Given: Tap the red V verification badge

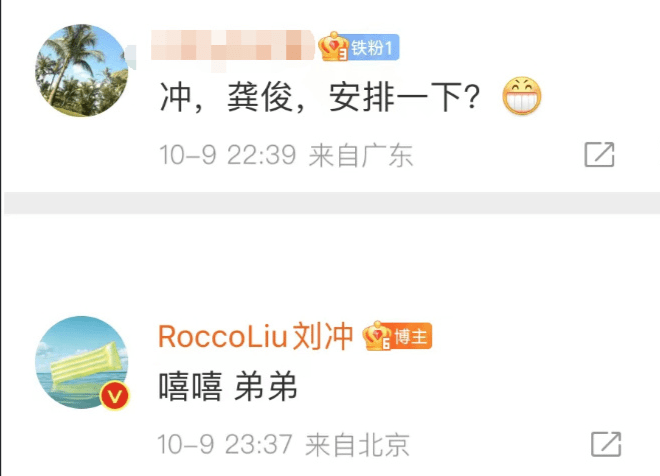Looking at the screenshot, I should [x=114, y=396].
